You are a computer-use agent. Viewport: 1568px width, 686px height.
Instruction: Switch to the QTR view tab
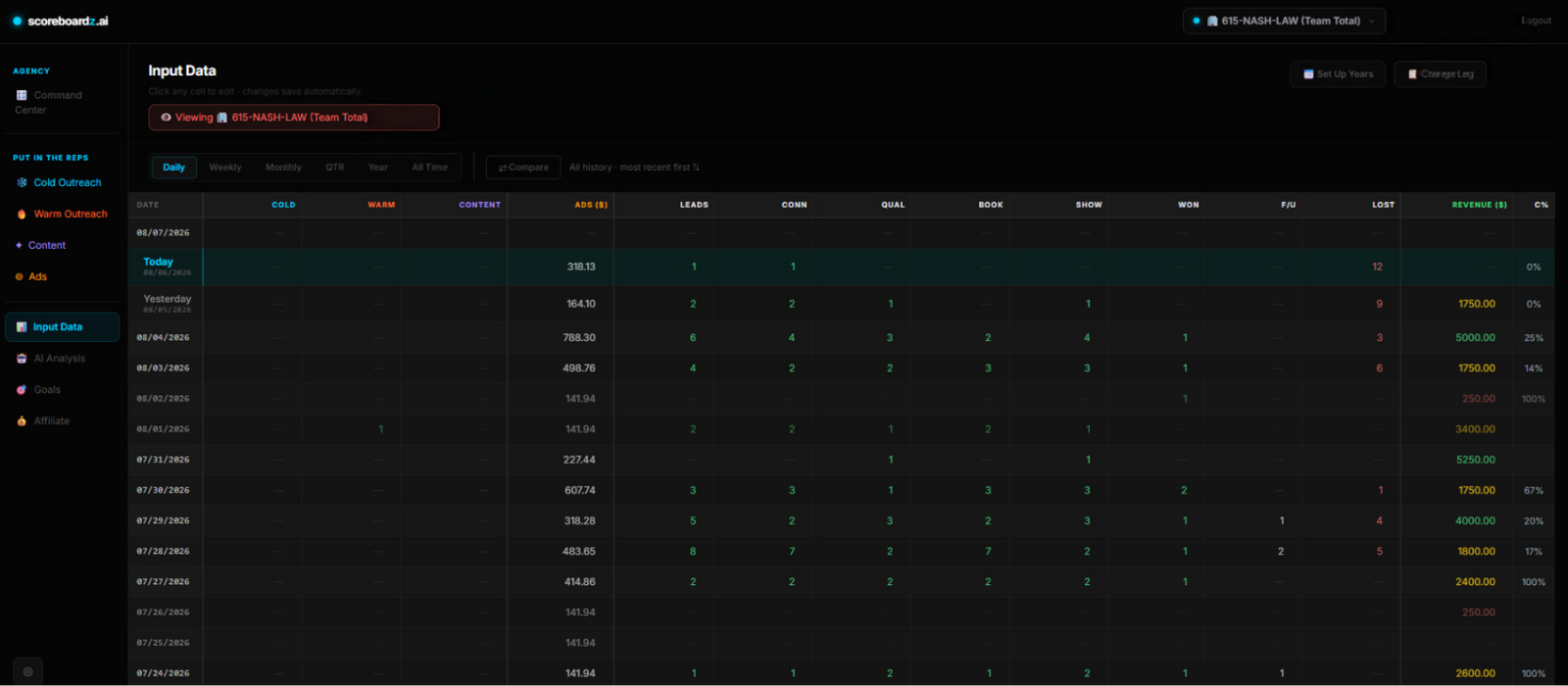(335, 168)
